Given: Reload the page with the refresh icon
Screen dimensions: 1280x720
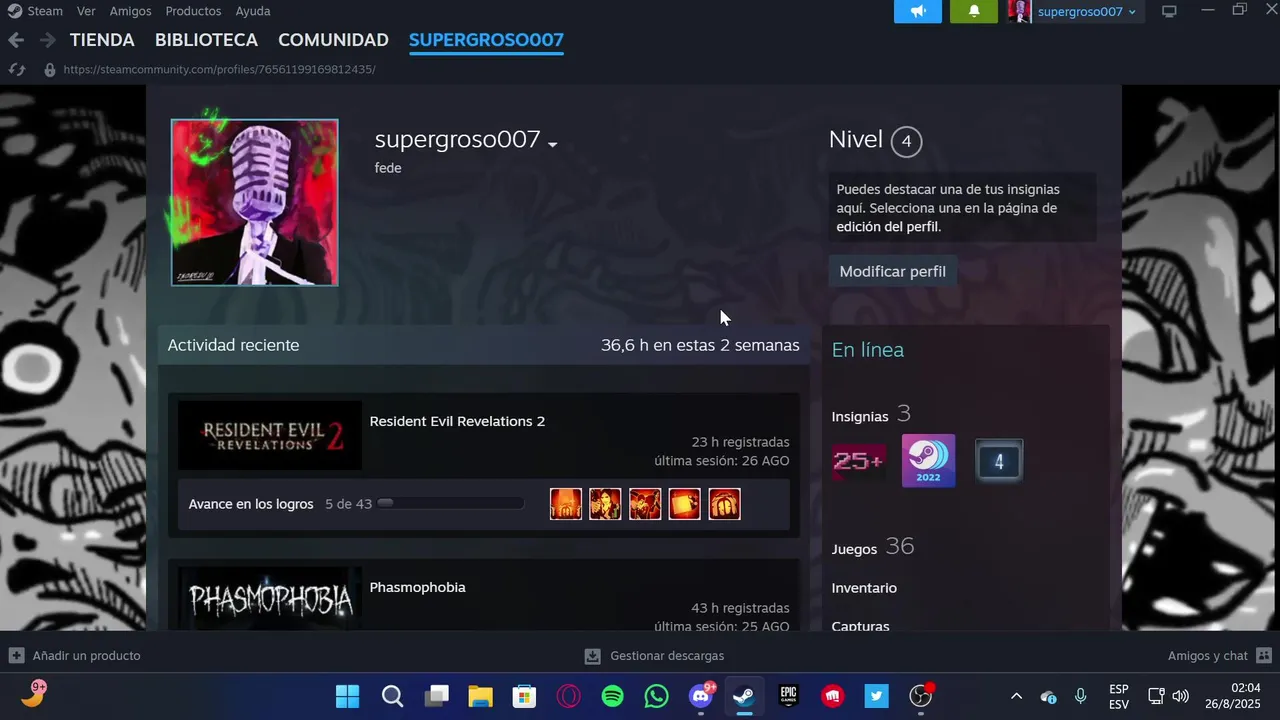Looking at the screenshot, I should tap(16, 69).
